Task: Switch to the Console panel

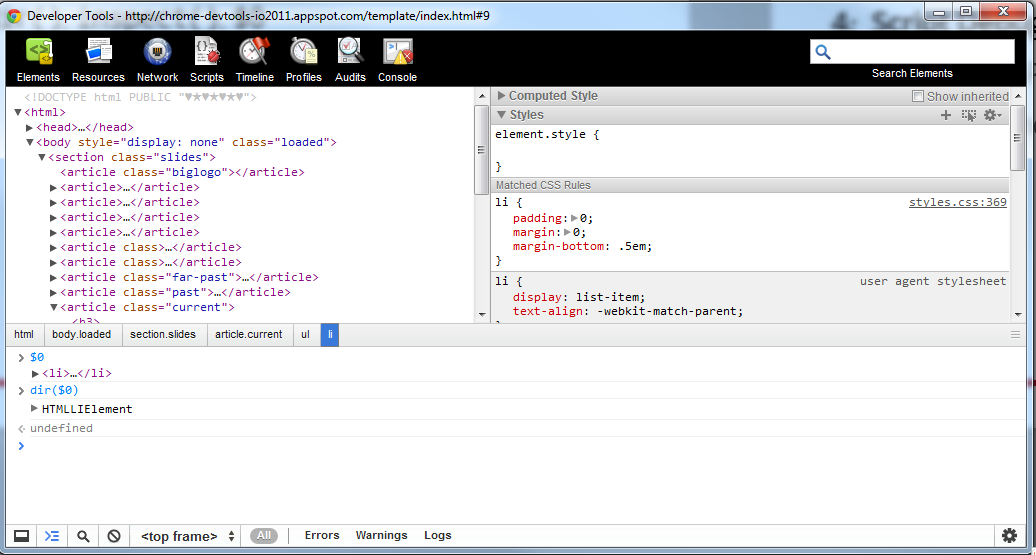Action: tap(397, 60)
